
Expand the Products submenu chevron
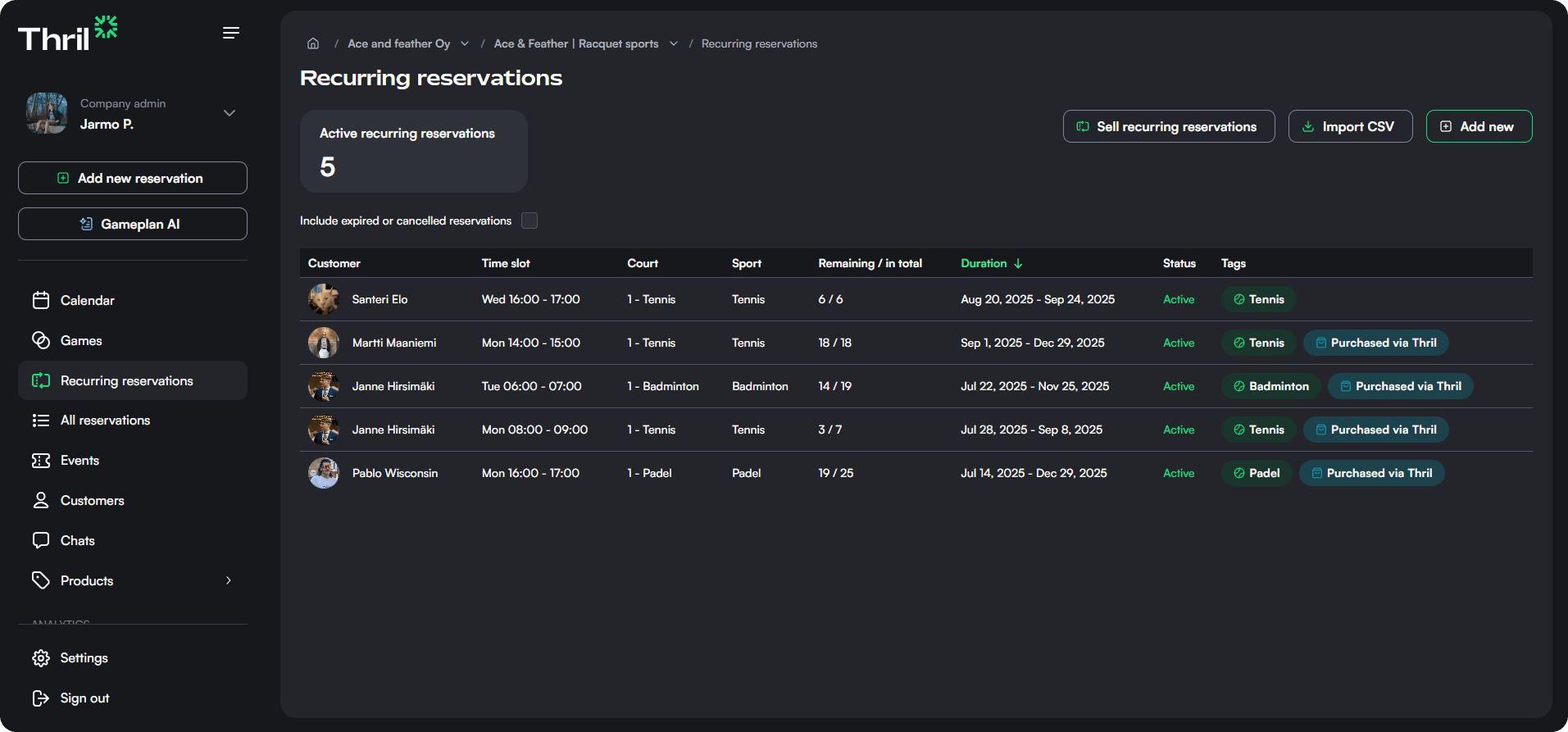coord(229,581)
